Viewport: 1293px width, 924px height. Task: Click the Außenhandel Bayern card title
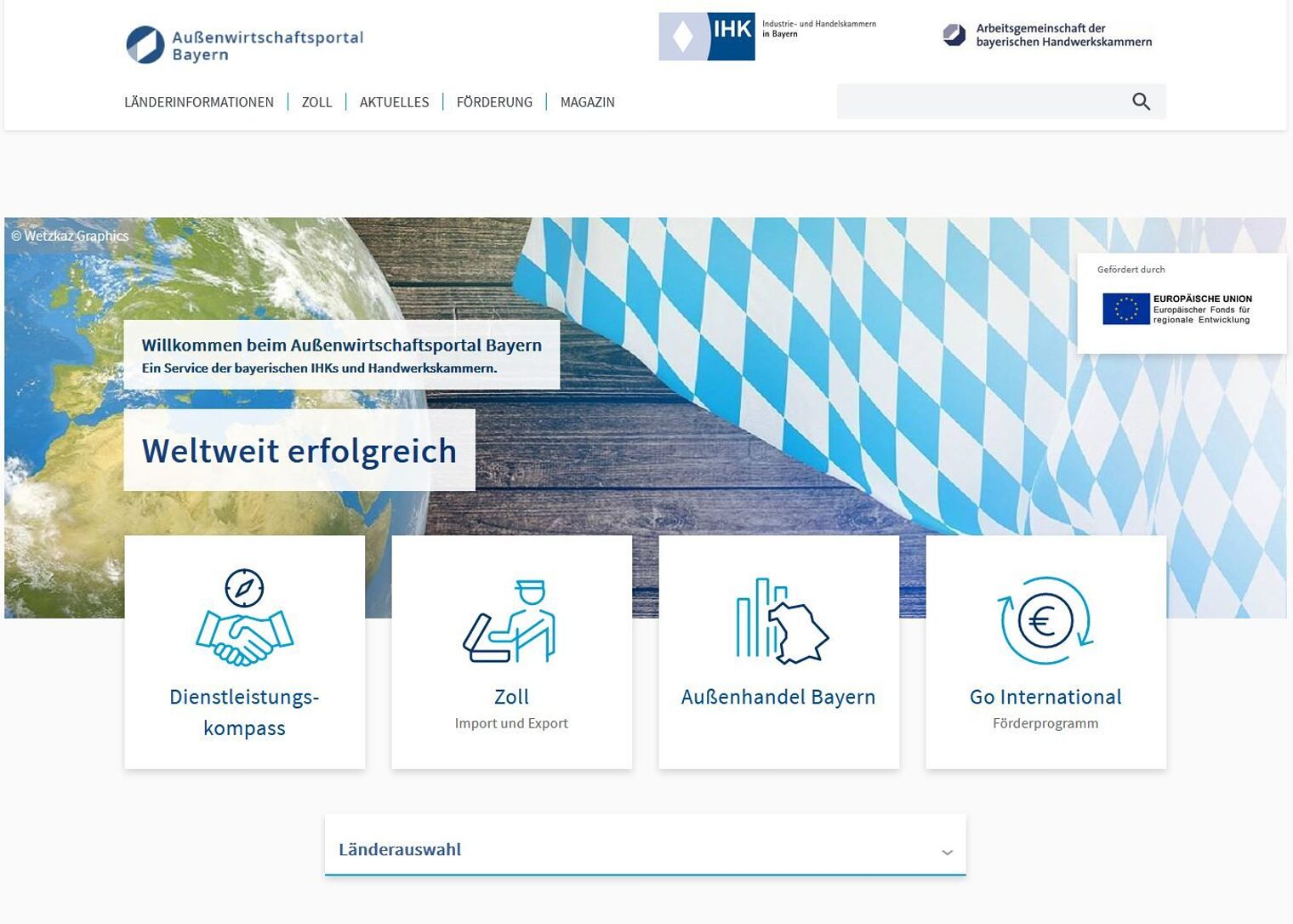(x=778, y=697)
